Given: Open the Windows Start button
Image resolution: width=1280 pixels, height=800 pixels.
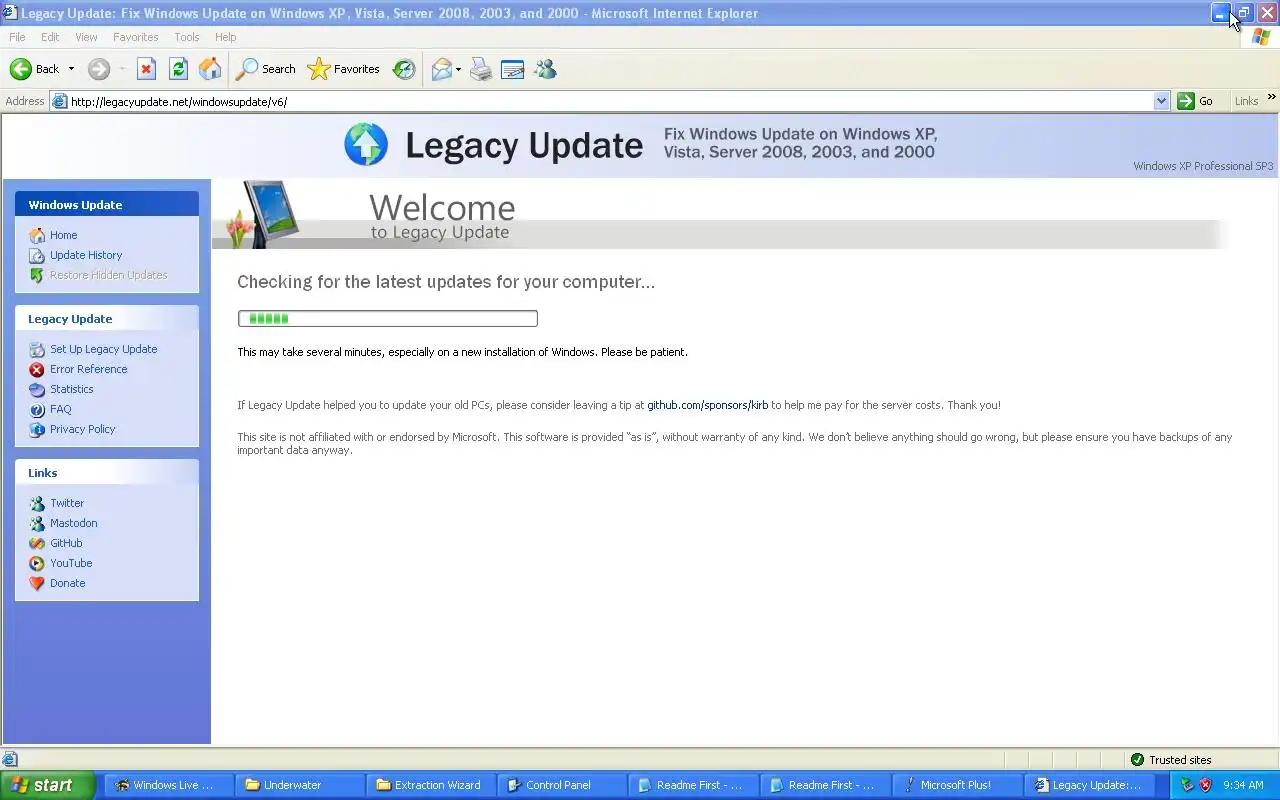Looking at the screenshot, I should pyautogui.click(x=47, y=785).
